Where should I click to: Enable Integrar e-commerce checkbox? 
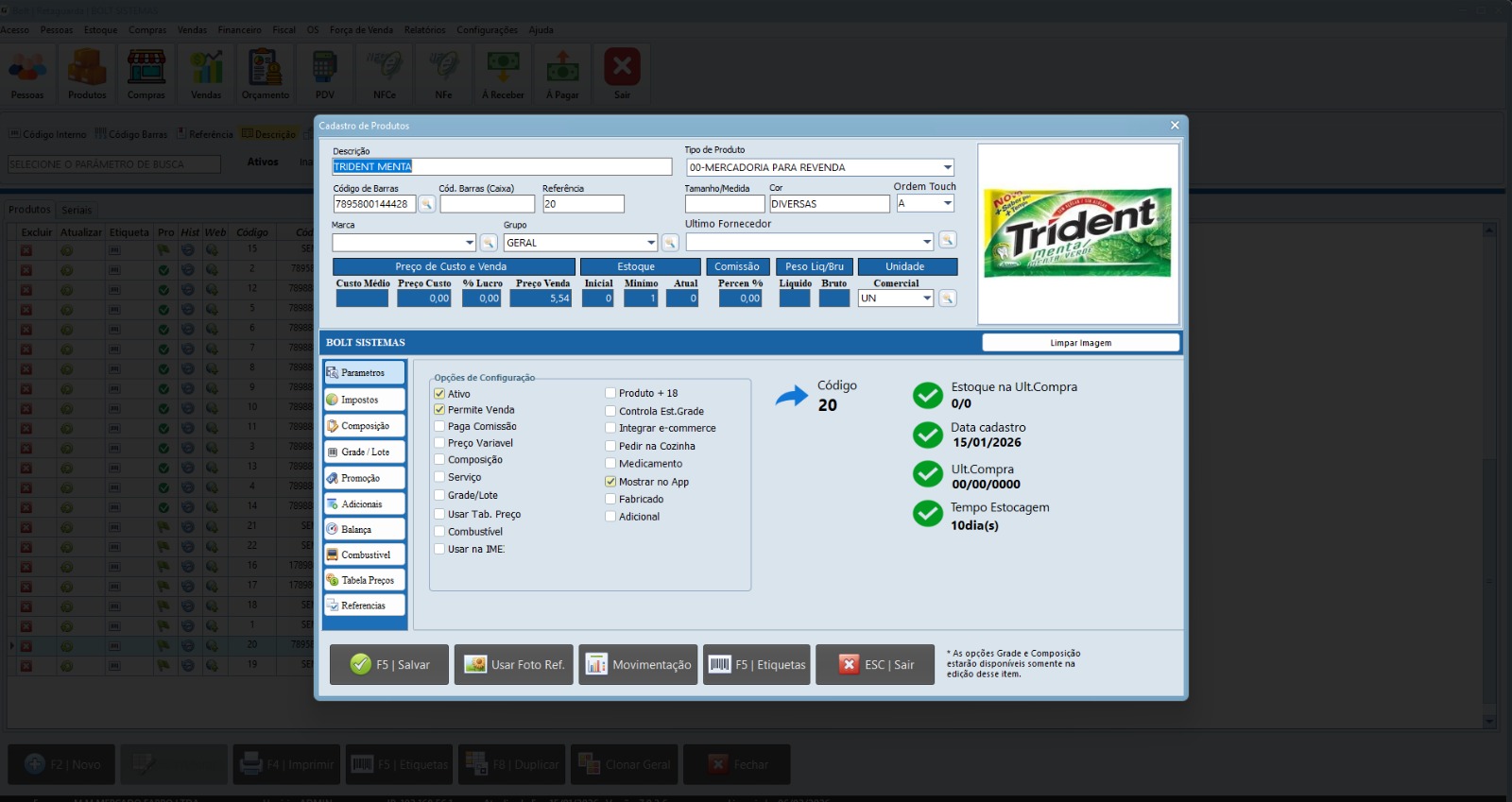610,428
